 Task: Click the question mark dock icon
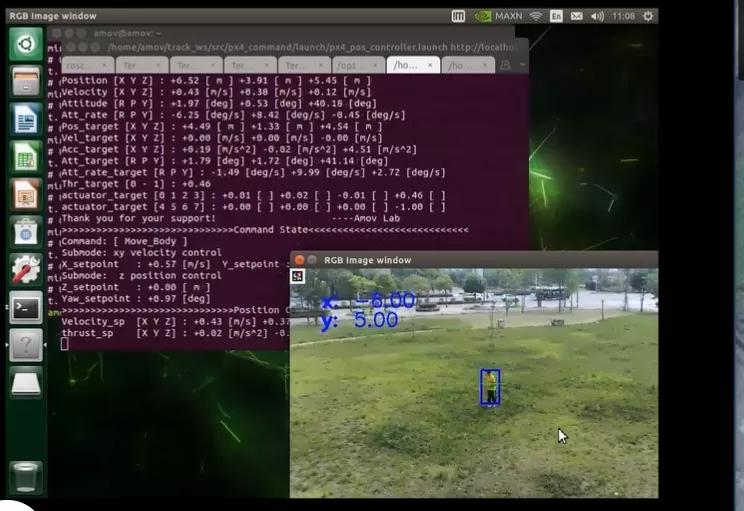[26, 345]
